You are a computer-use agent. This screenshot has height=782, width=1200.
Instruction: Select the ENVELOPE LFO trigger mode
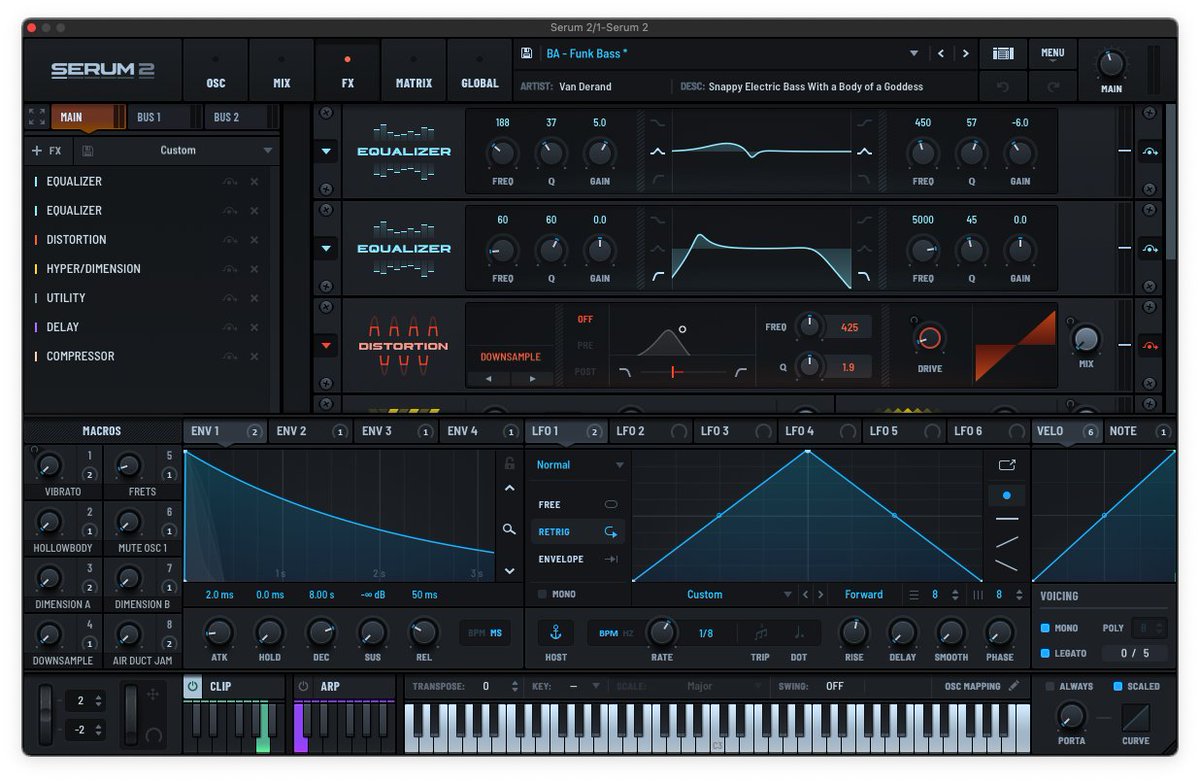click(x=578, y=559)
